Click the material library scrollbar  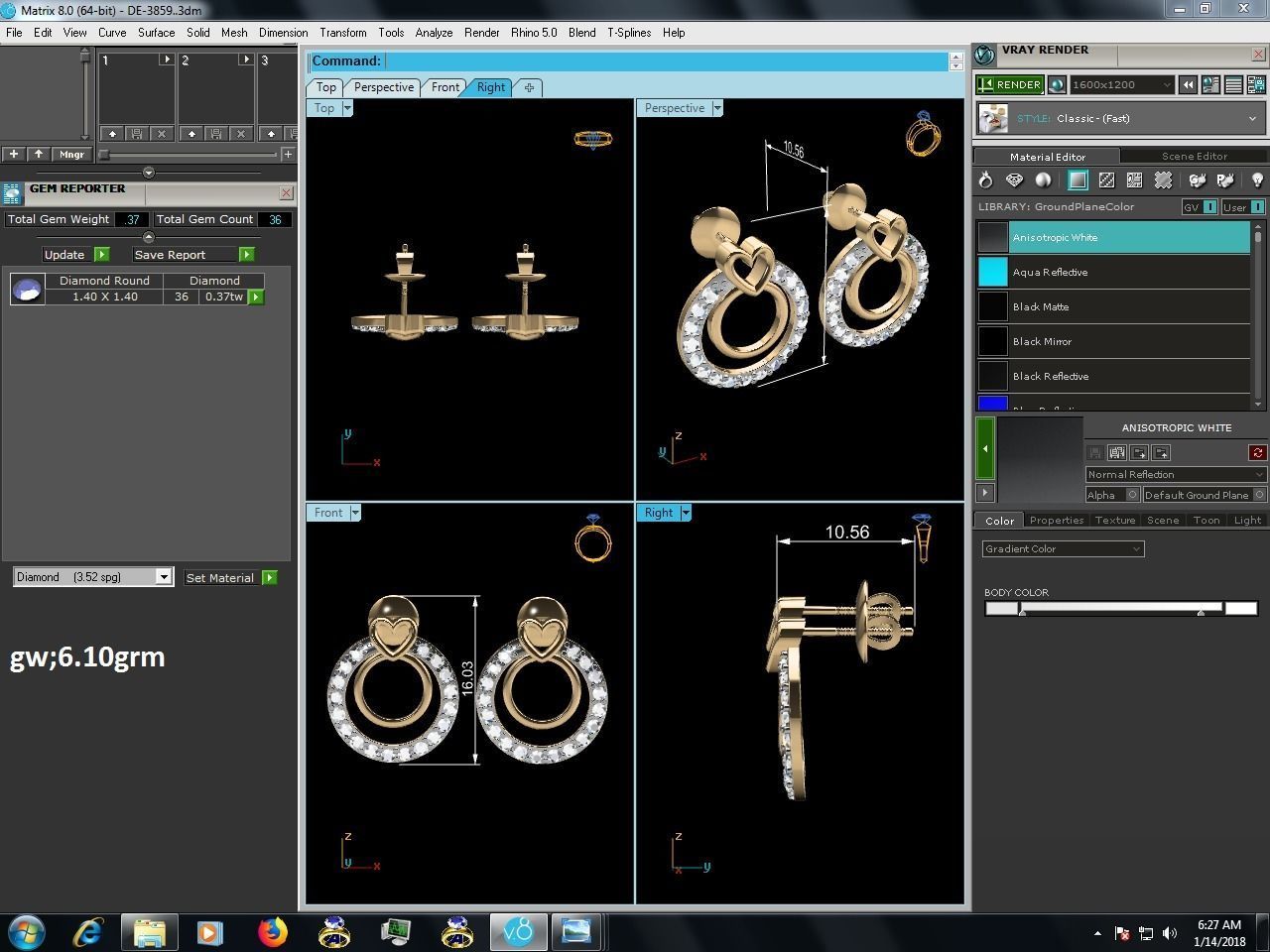click(1258, 315)
